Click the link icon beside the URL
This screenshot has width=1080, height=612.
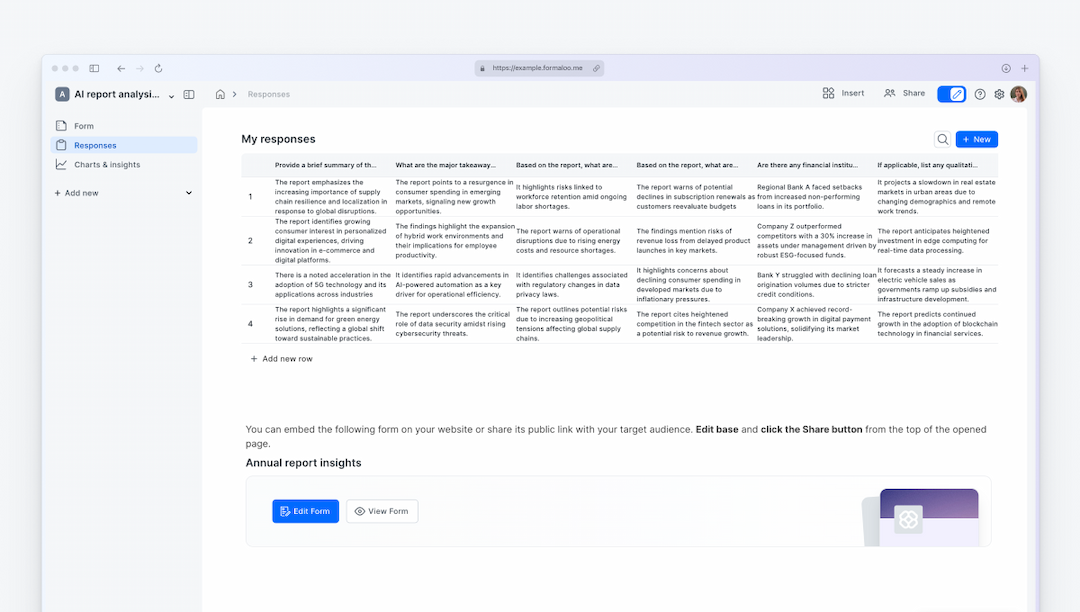598,68
